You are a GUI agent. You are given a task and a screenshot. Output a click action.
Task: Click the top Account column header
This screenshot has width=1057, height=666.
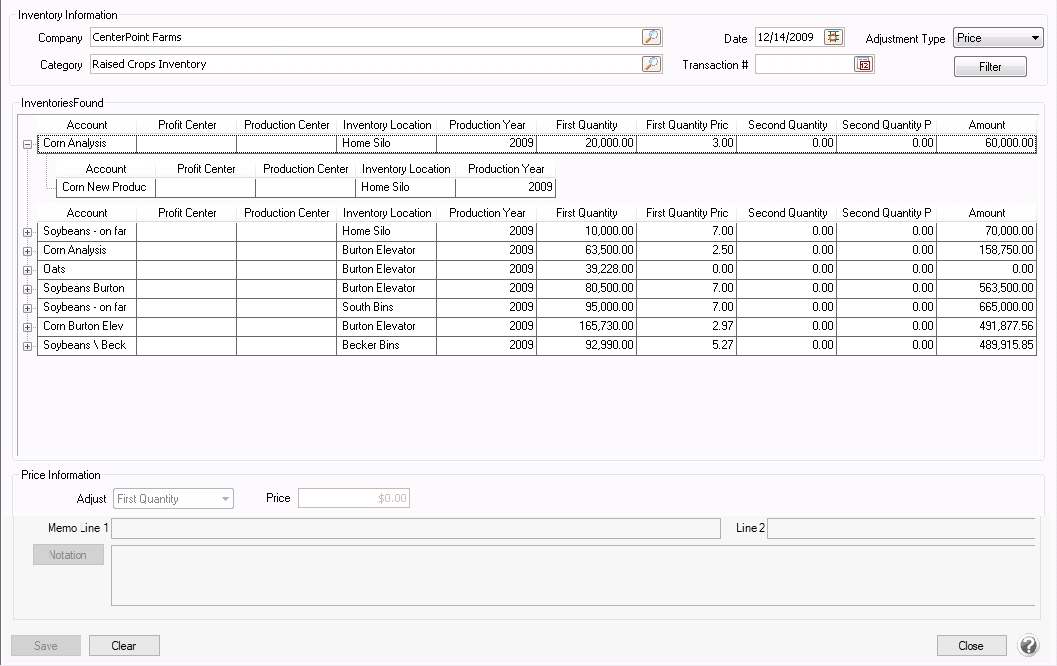[87, 125]
